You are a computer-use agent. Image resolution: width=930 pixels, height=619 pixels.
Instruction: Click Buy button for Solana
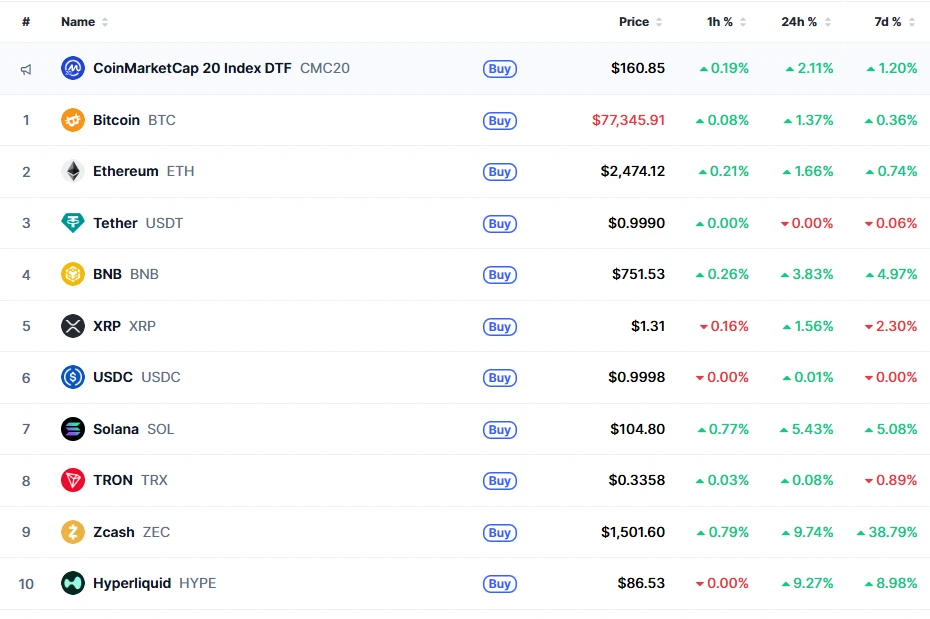tap(499, 430)
